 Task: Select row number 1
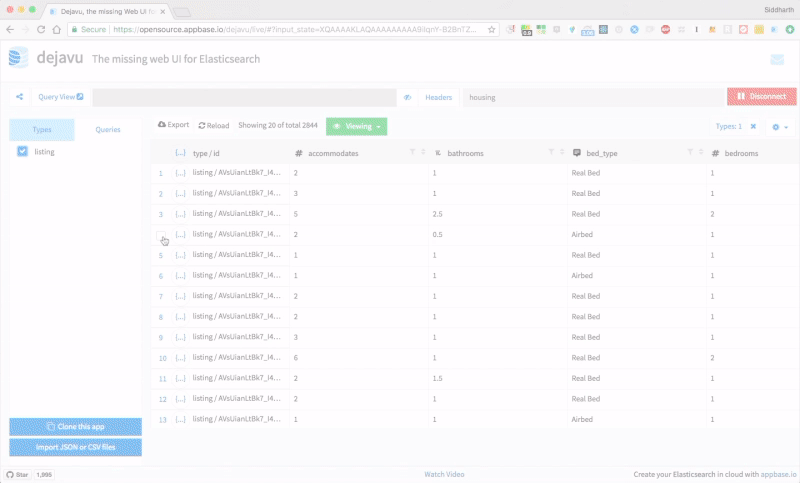pyautogui.click(x=161, y=173)
